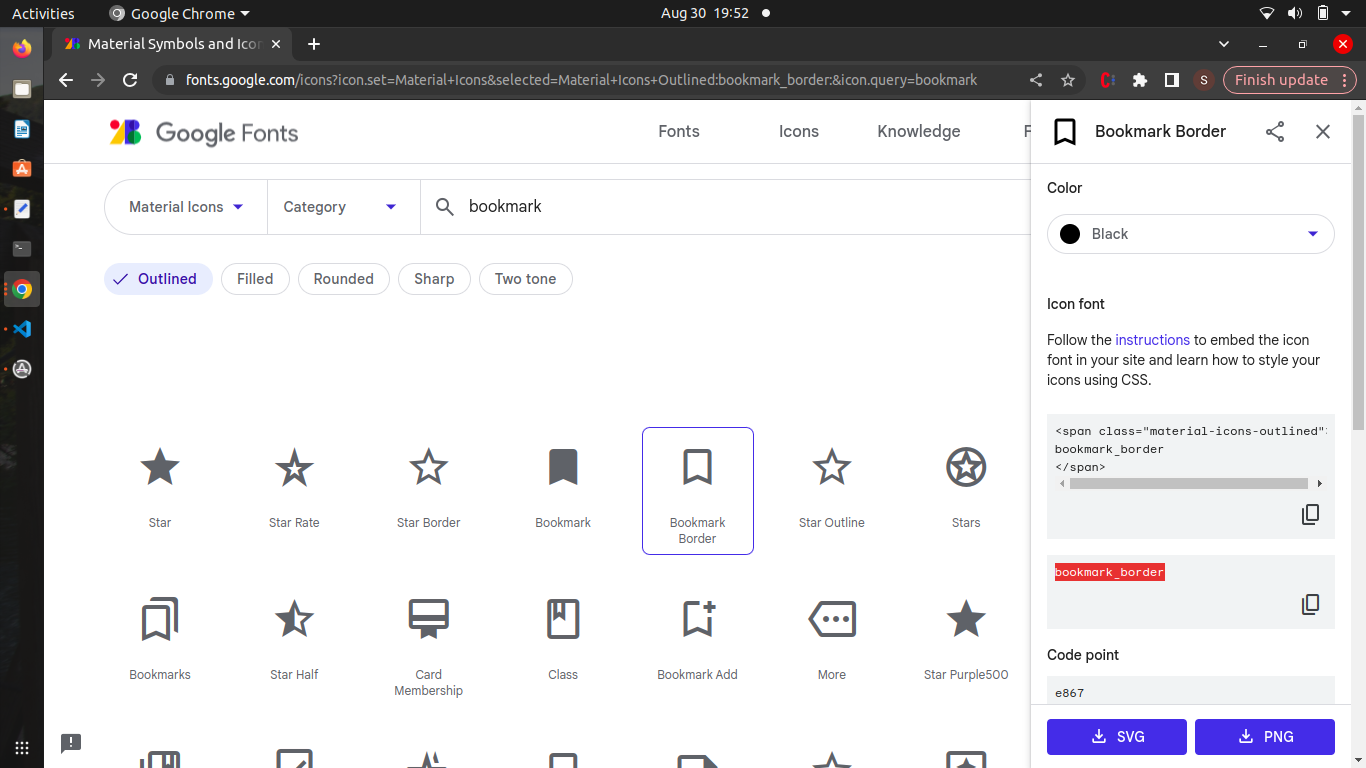This screenshot has height=768, width=1366.
Task: Close the Bookmark Border details panel
Action: (1323, 132)
